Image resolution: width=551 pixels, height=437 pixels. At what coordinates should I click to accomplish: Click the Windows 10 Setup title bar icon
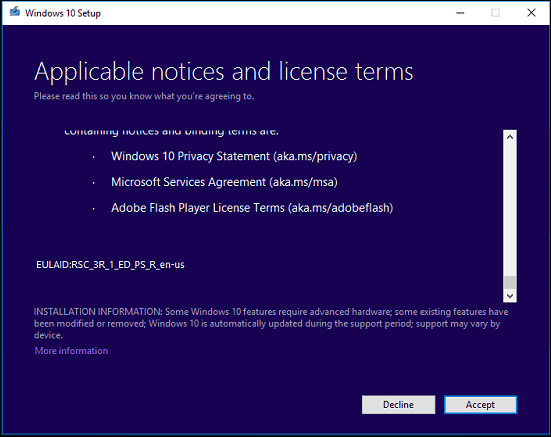15,12
